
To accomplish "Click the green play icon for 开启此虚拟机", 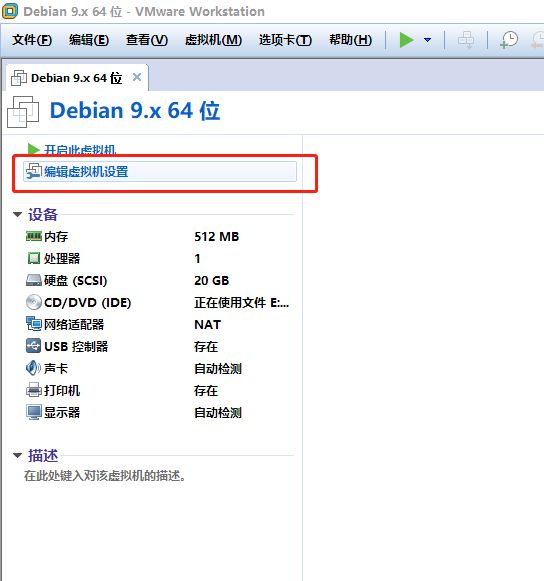I will (34, 149).
